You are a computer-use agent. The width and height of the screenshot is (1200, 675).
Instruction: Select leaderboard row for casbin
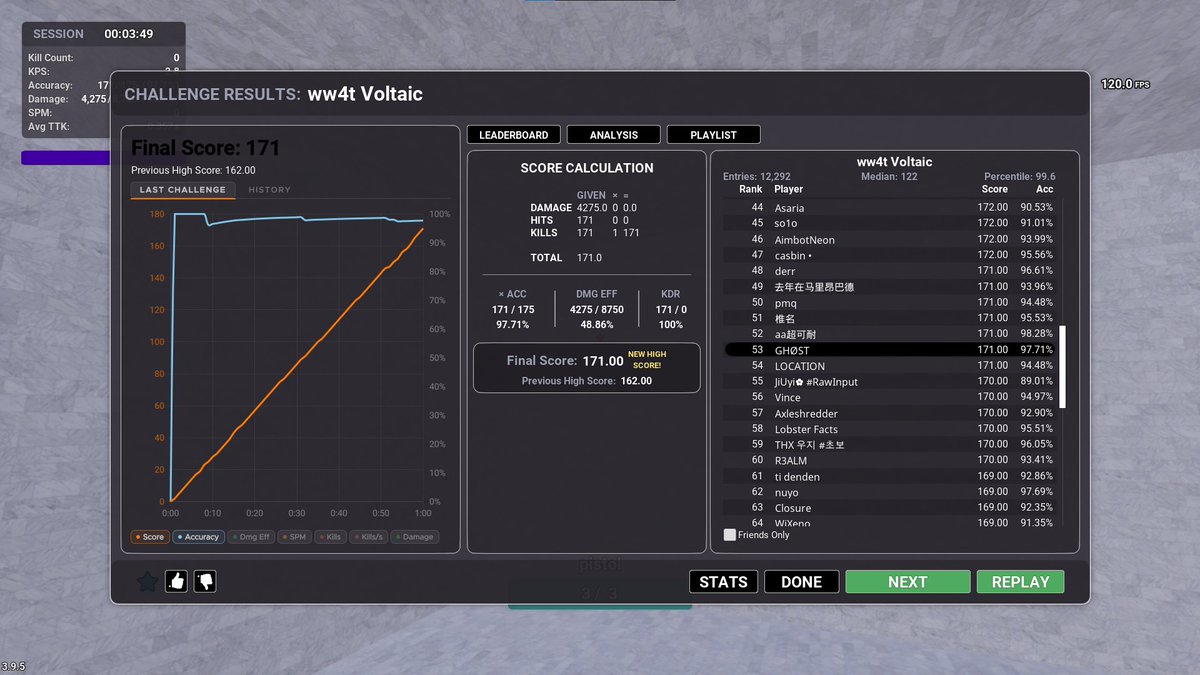[x=890, y=255]
